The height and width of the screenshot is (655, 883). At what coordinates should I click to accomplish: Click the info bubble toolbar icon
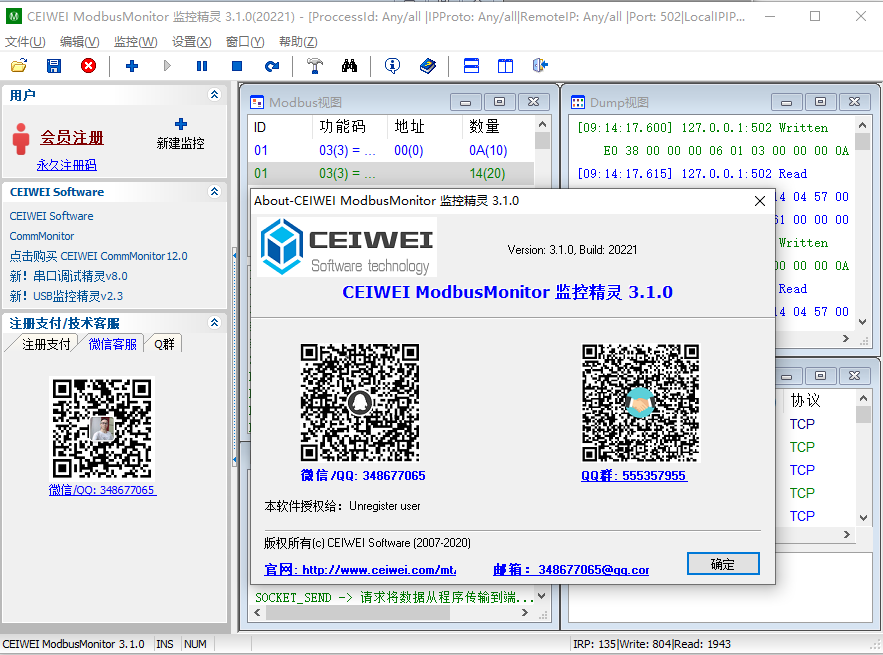tap(393, 66)
